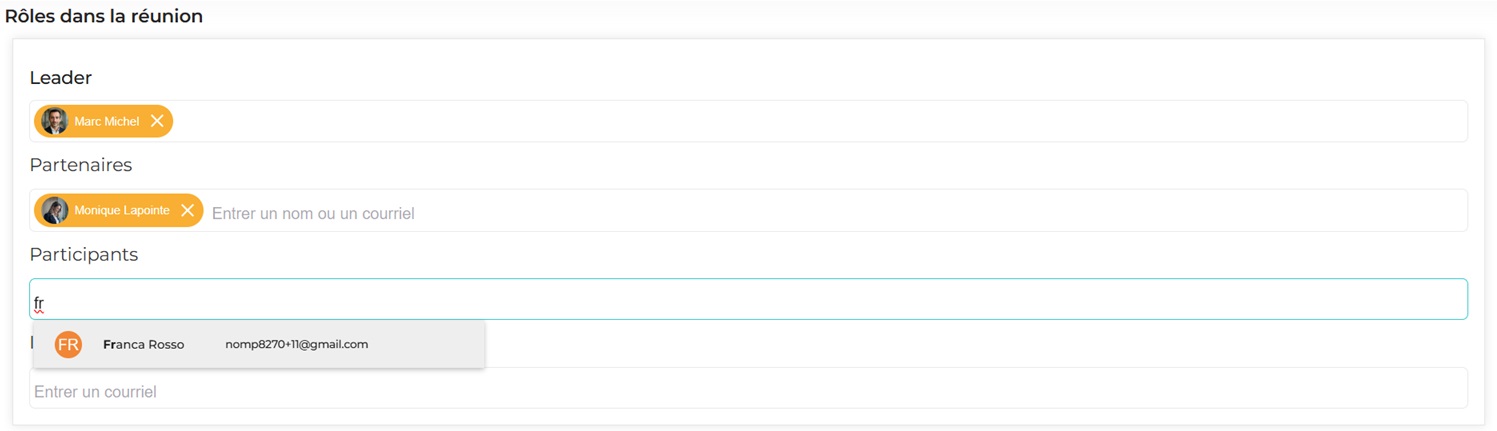Select the Marc Michel name chip
Viewport: 1497px width, 431px height.
(107, 121)
